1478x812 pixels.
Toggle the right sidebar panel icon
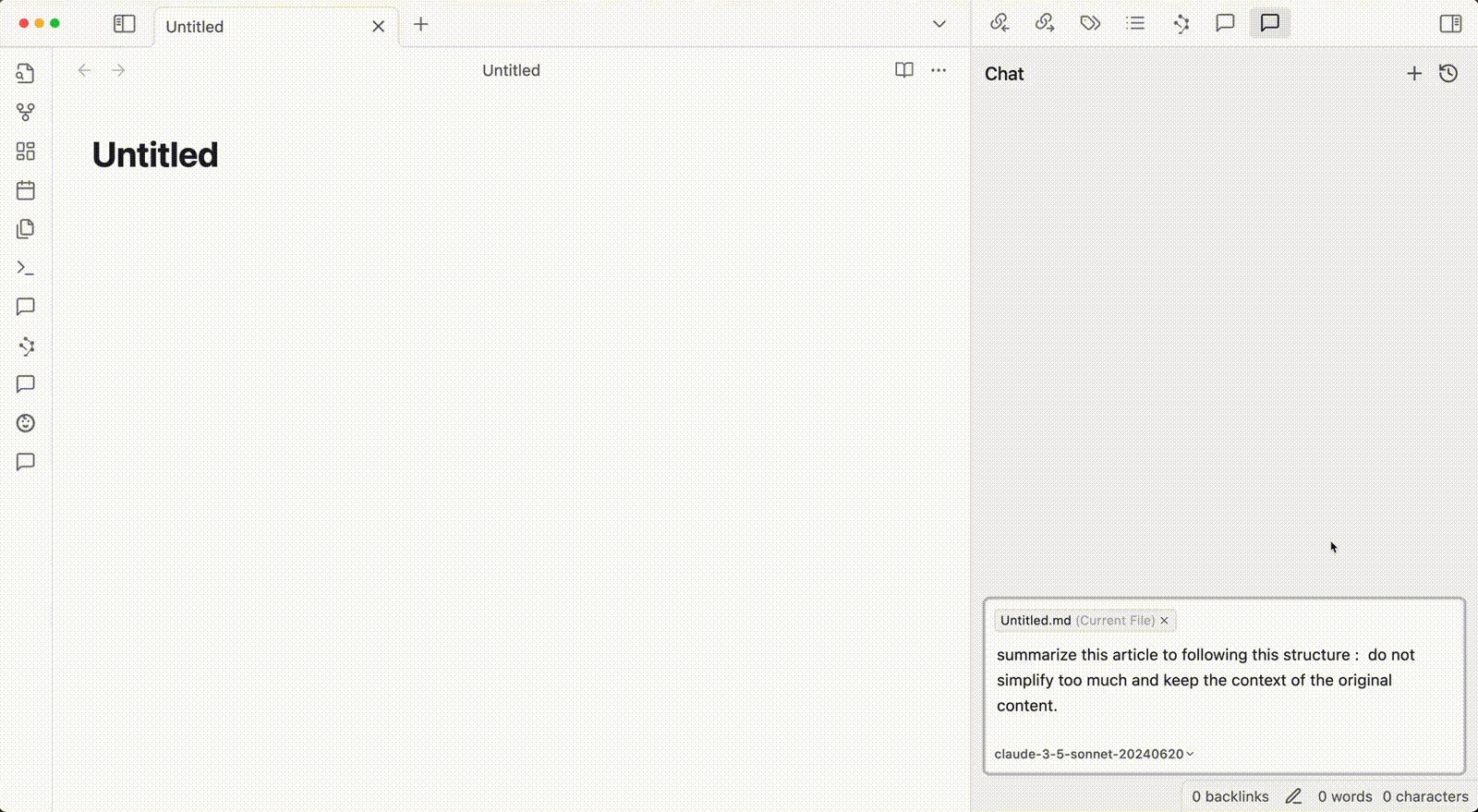point(1450,23)
